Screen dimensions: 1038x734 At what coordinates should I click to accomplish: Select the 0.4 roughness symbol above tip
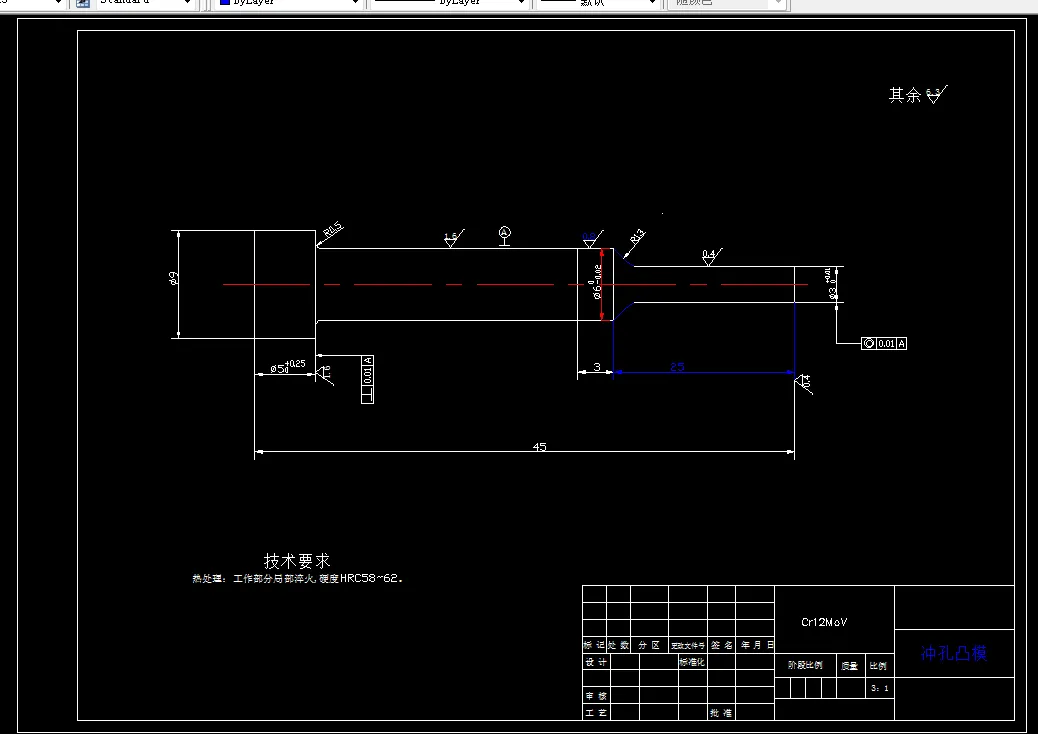pos(711,257)
